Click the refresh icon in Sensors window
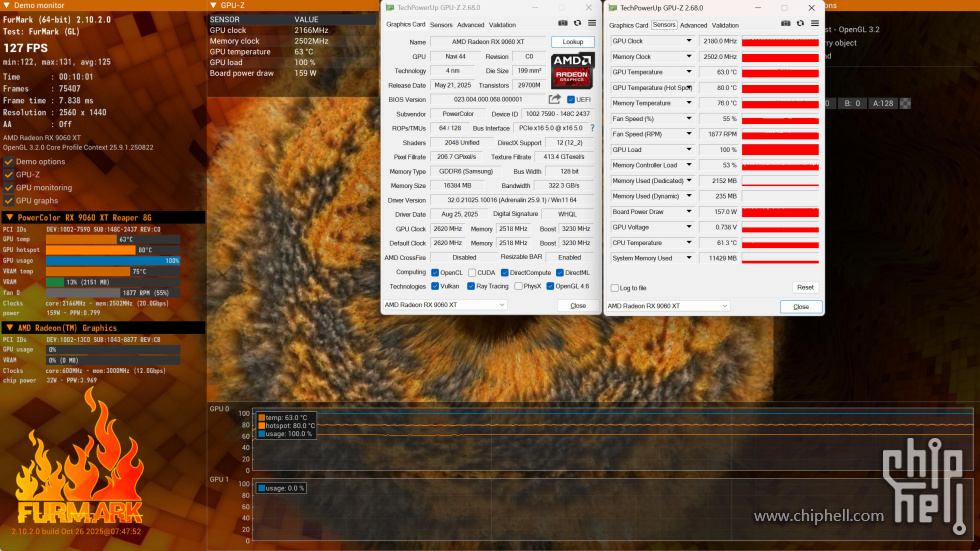Image resolution: width=980 pixels, height=551 pixels. [800, 24]
